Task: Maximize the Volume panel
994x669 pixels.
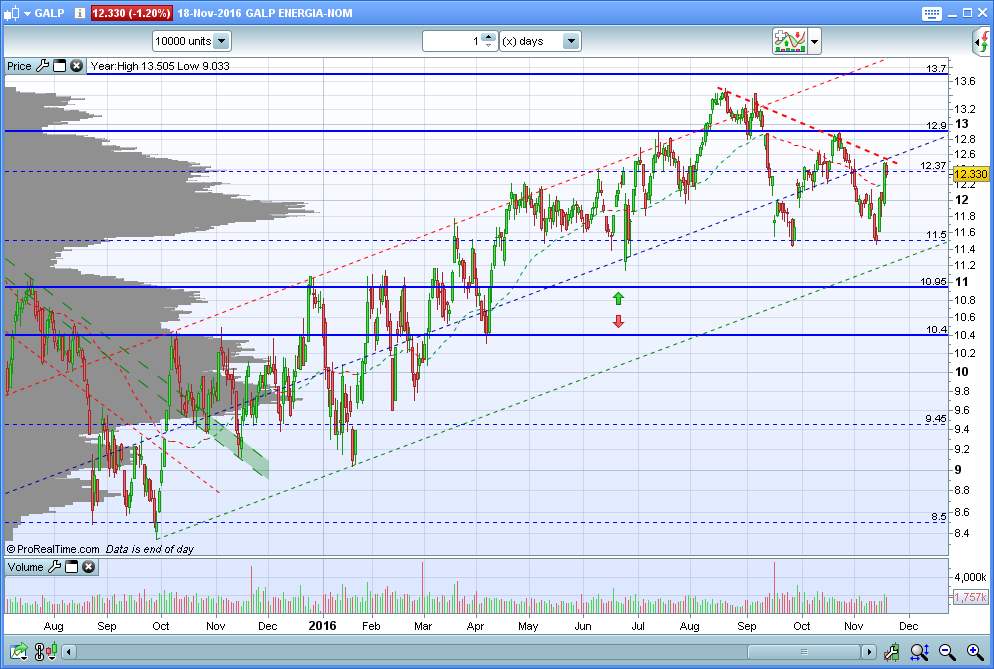Action: (72, 567)
